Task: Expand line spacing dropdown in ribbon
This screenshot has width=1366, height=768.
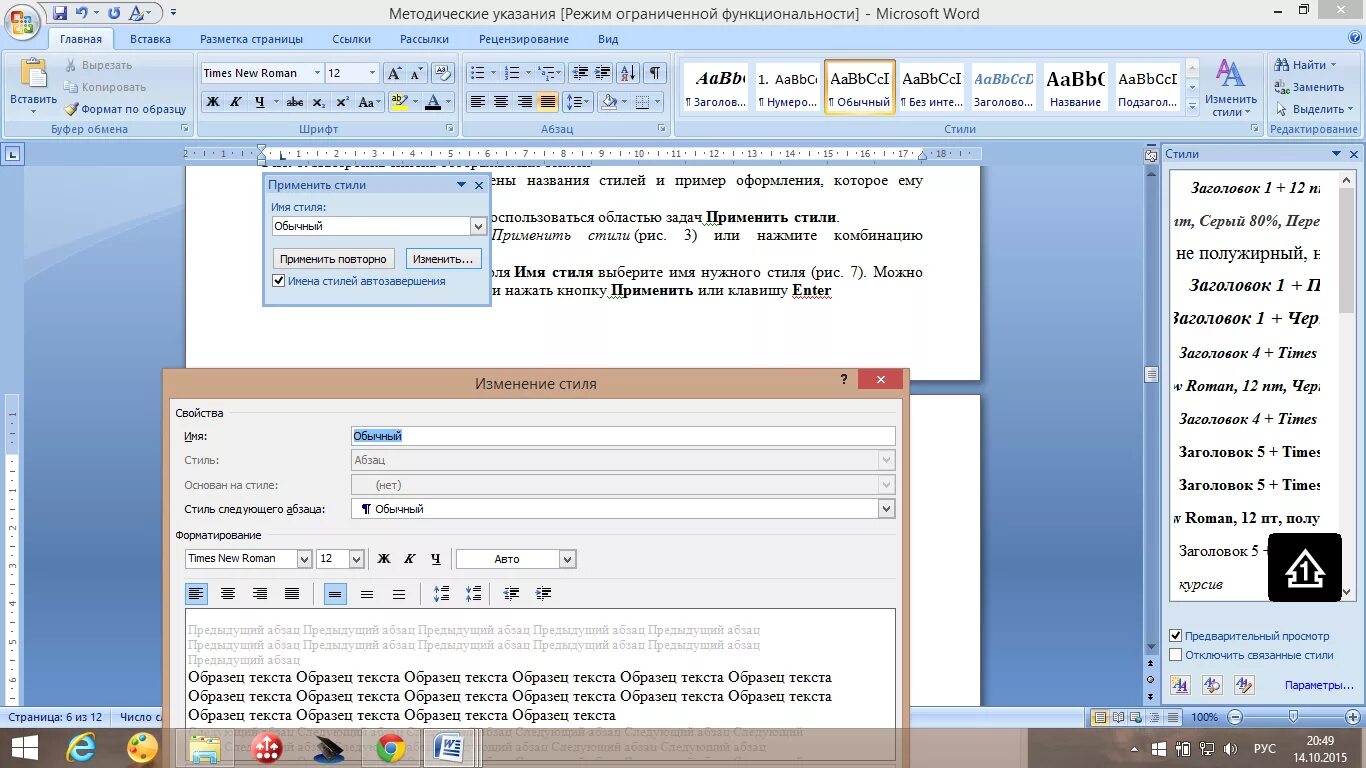Action: coord(588,102)
